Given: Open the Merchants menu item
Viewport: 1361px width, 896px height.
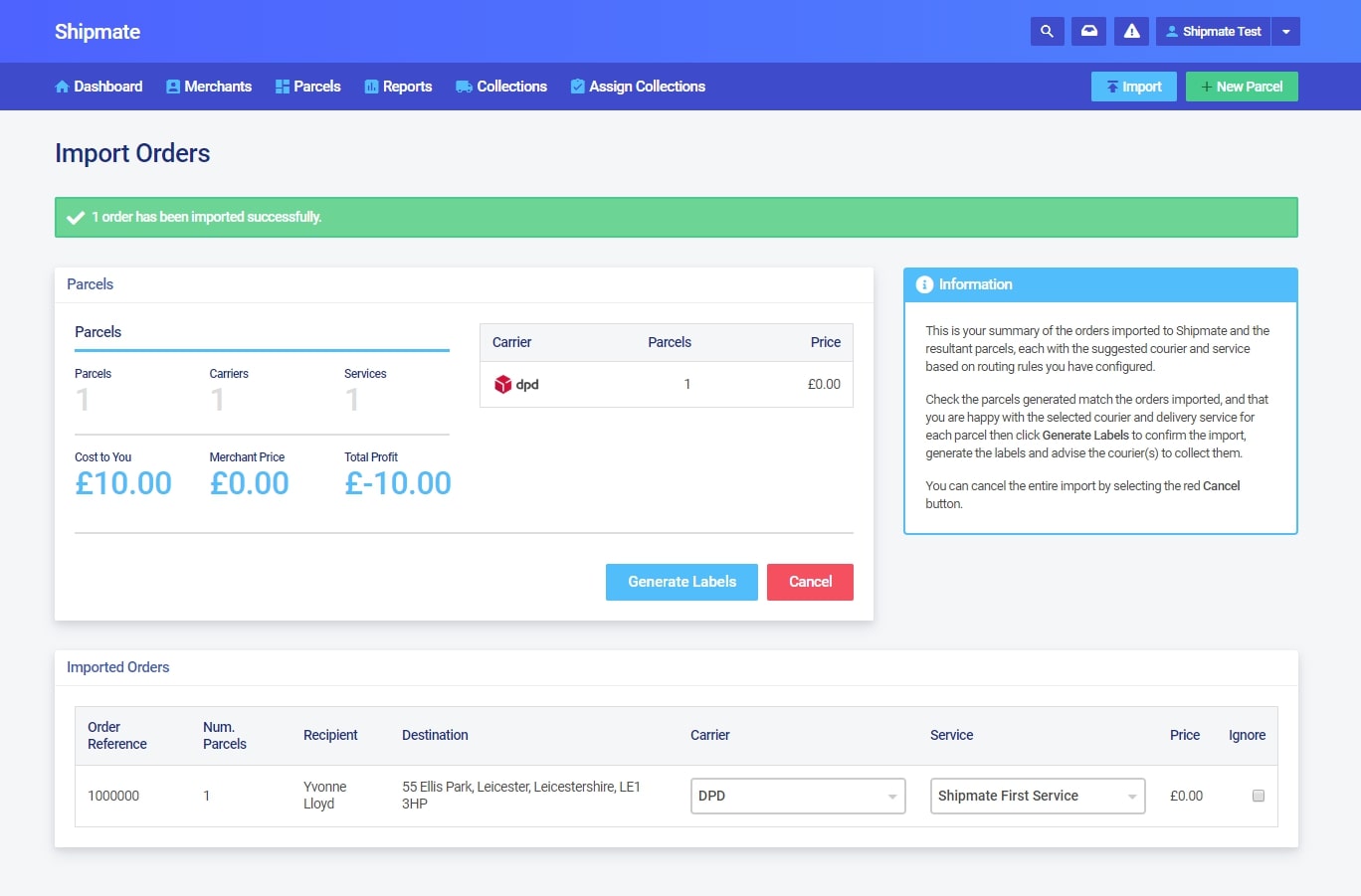Looking at the screenshot, I should click(209, 87).
